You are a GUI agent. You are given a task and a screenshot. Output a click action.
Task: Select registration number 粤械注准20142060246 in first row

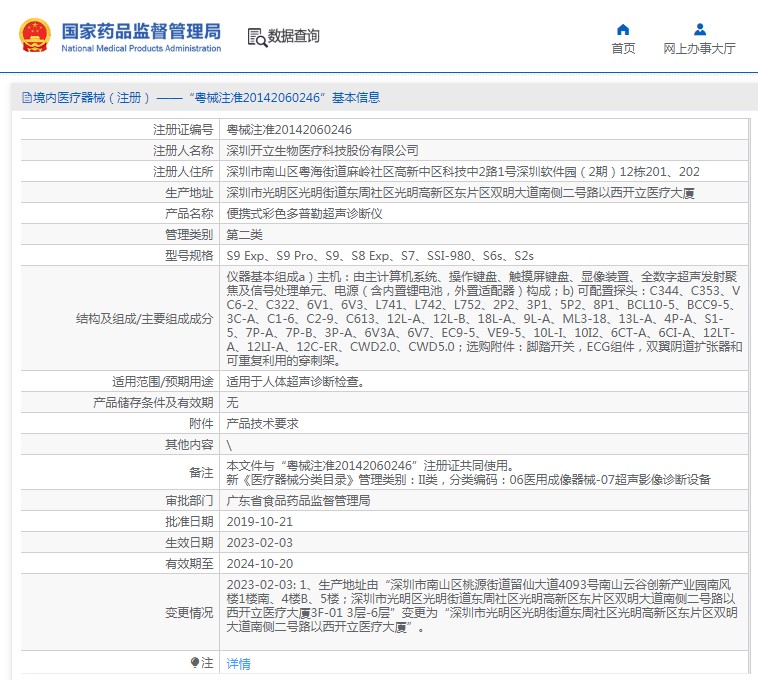[289, 130]
